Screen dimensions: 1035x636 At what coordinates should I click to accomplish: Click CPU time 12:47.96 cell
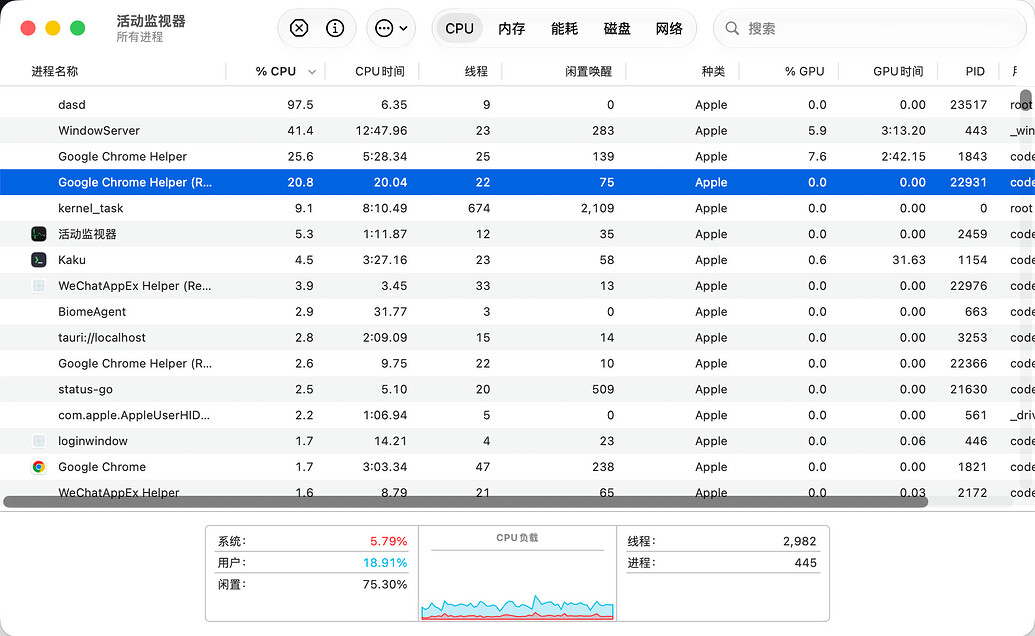(382, 131)
